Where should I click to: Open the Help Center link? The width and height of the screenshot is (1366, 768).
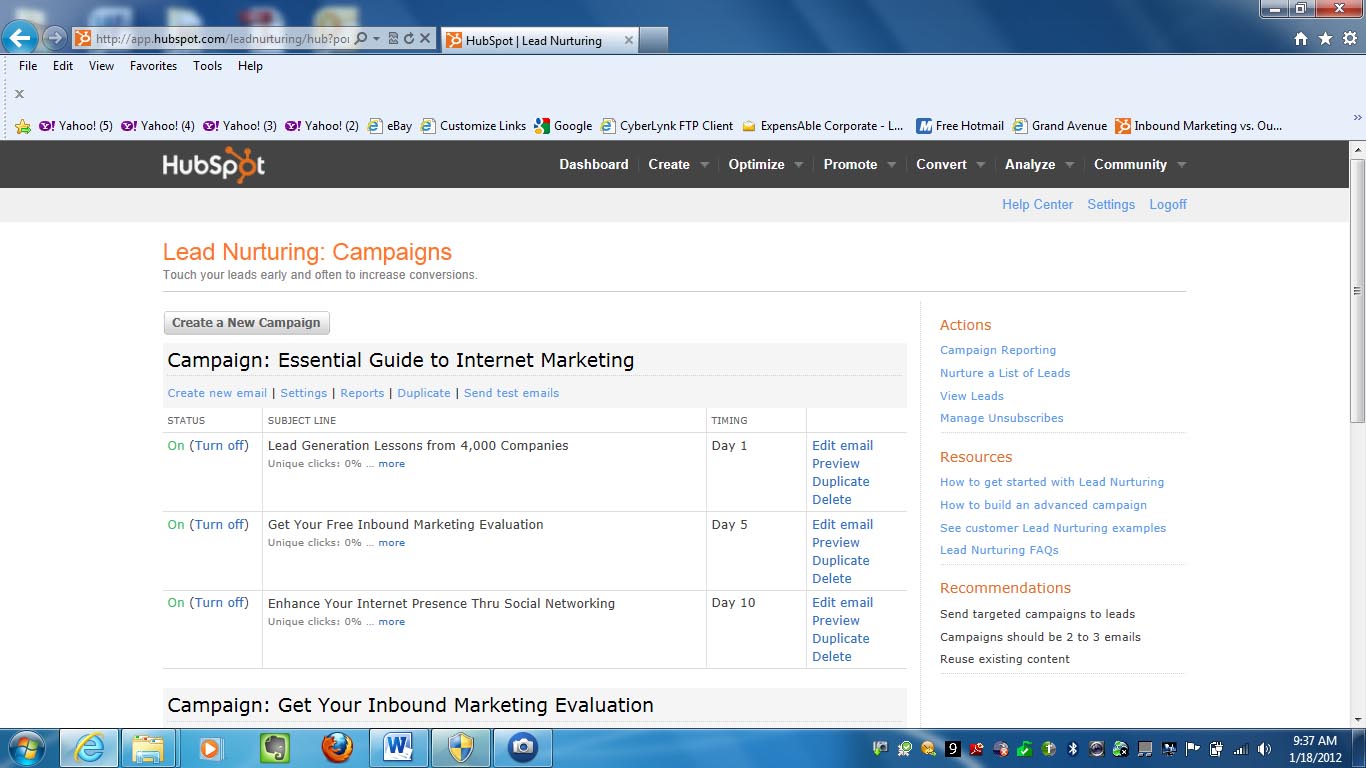(x=1037, y=205)
